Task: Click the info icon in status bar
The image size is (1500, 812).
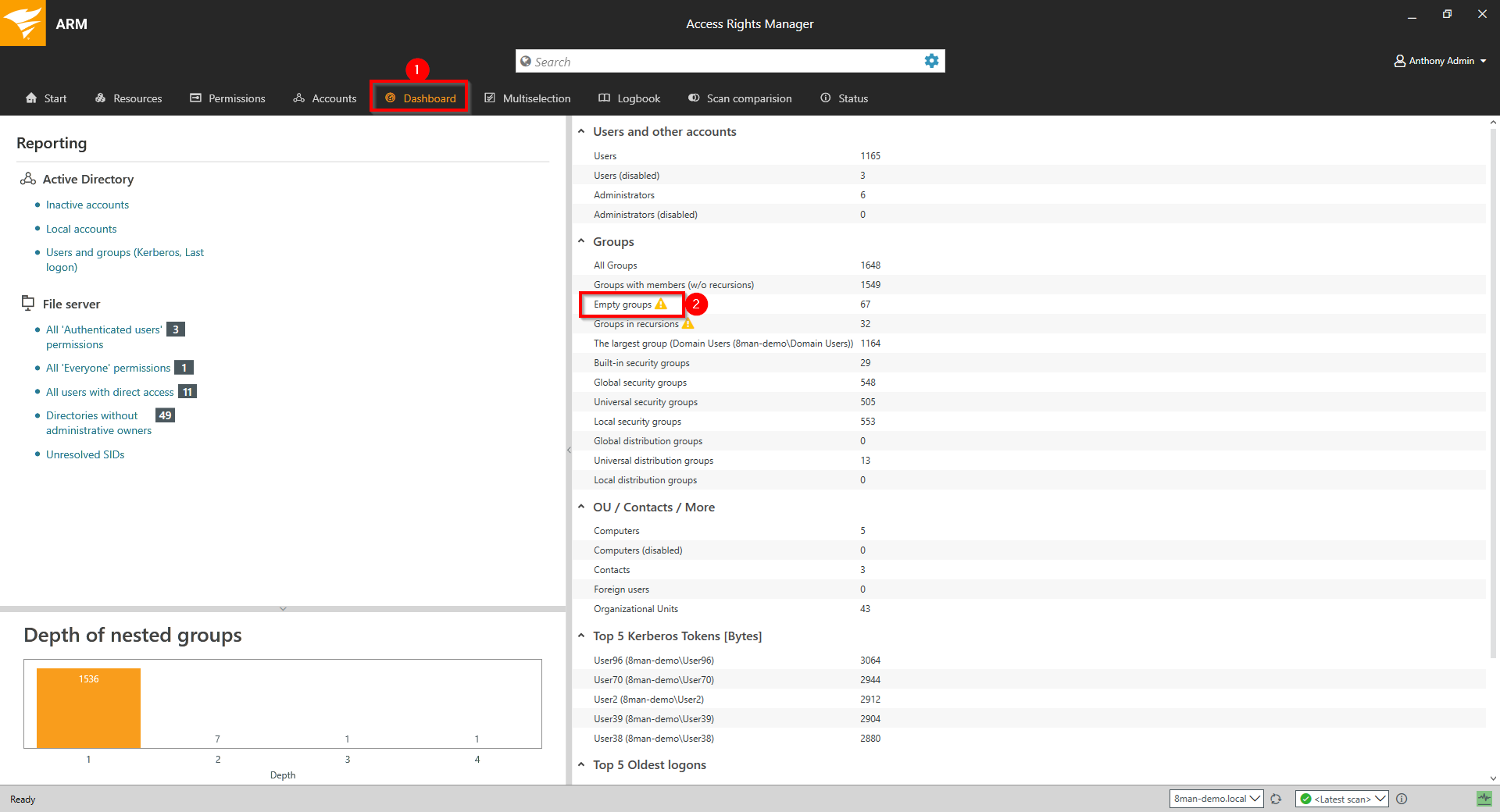Action: 1402,799
